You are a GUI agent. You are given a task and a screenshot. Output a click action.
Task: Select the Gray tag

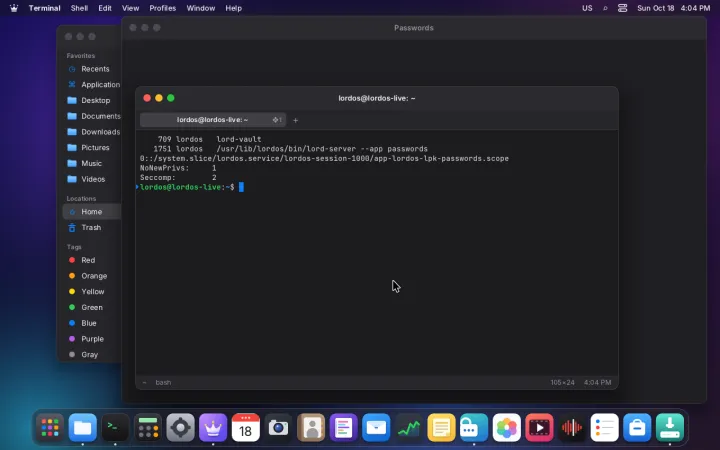tap(92, 354)
